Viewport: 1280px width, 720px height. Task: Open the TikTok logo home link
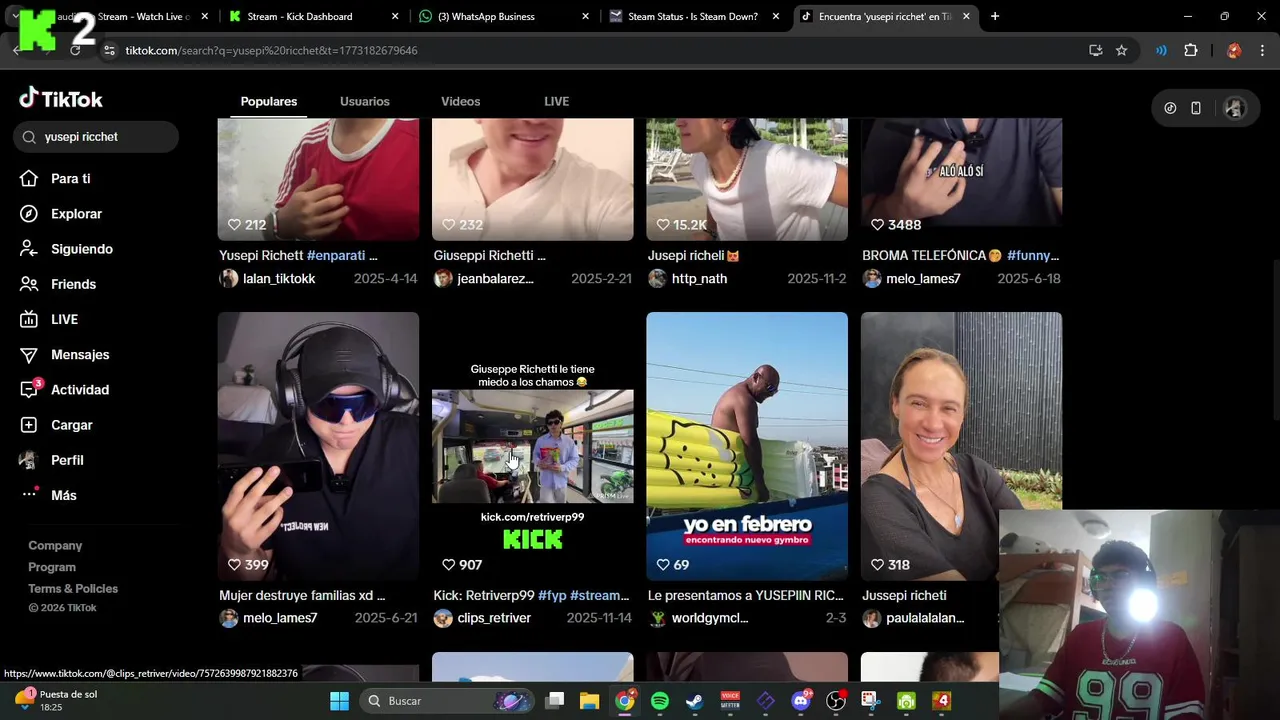point(61,98)
